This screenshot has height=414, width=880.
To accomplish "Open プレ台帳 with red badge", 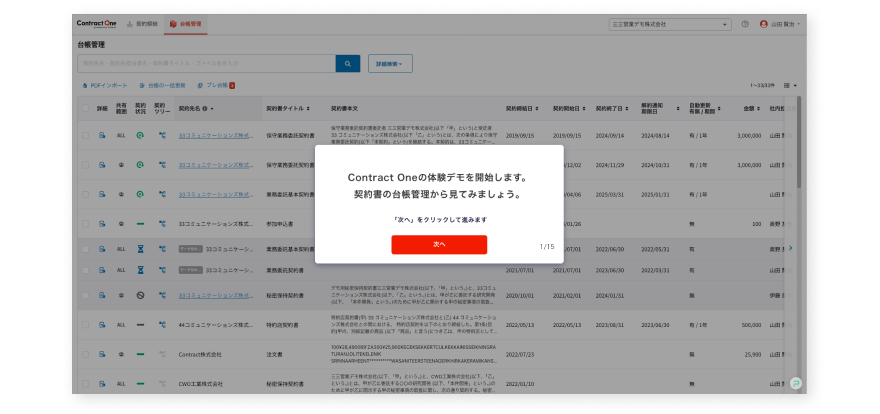I will 216,85.
